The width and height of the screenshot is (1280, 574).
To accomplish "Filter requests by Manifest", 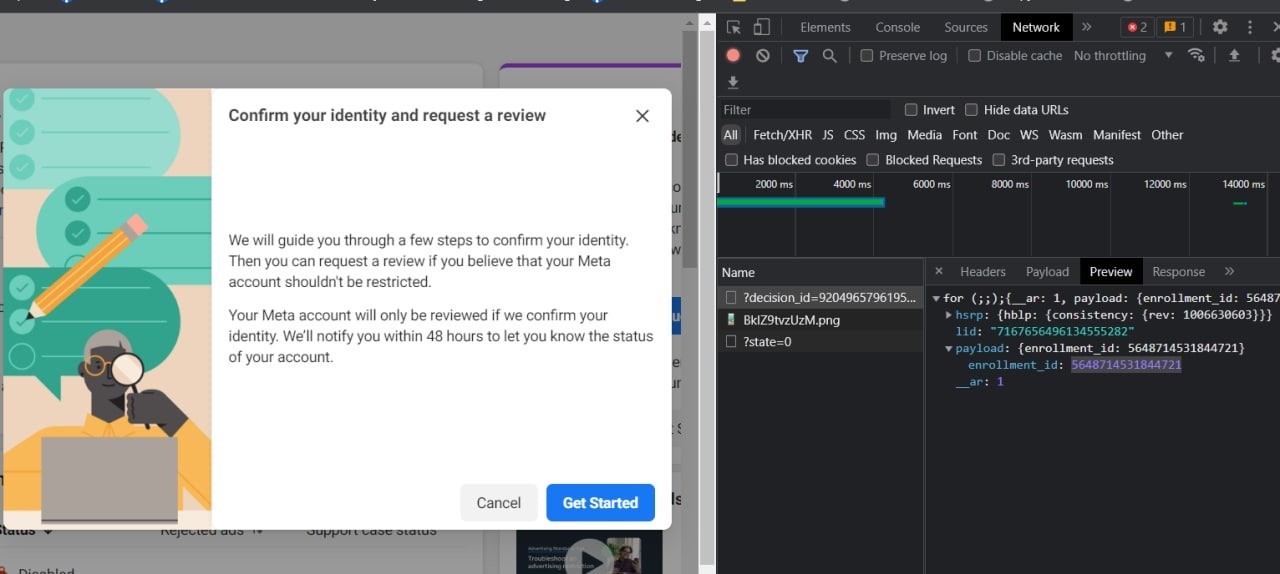I will [1117, 134].
